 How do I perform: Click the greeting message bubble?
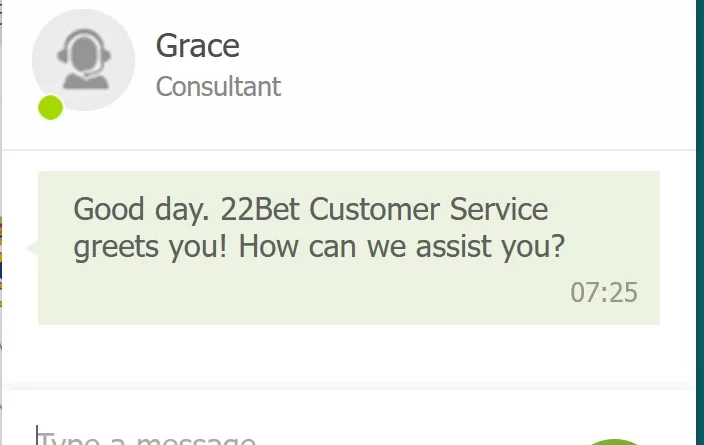[x=349, y=248]
